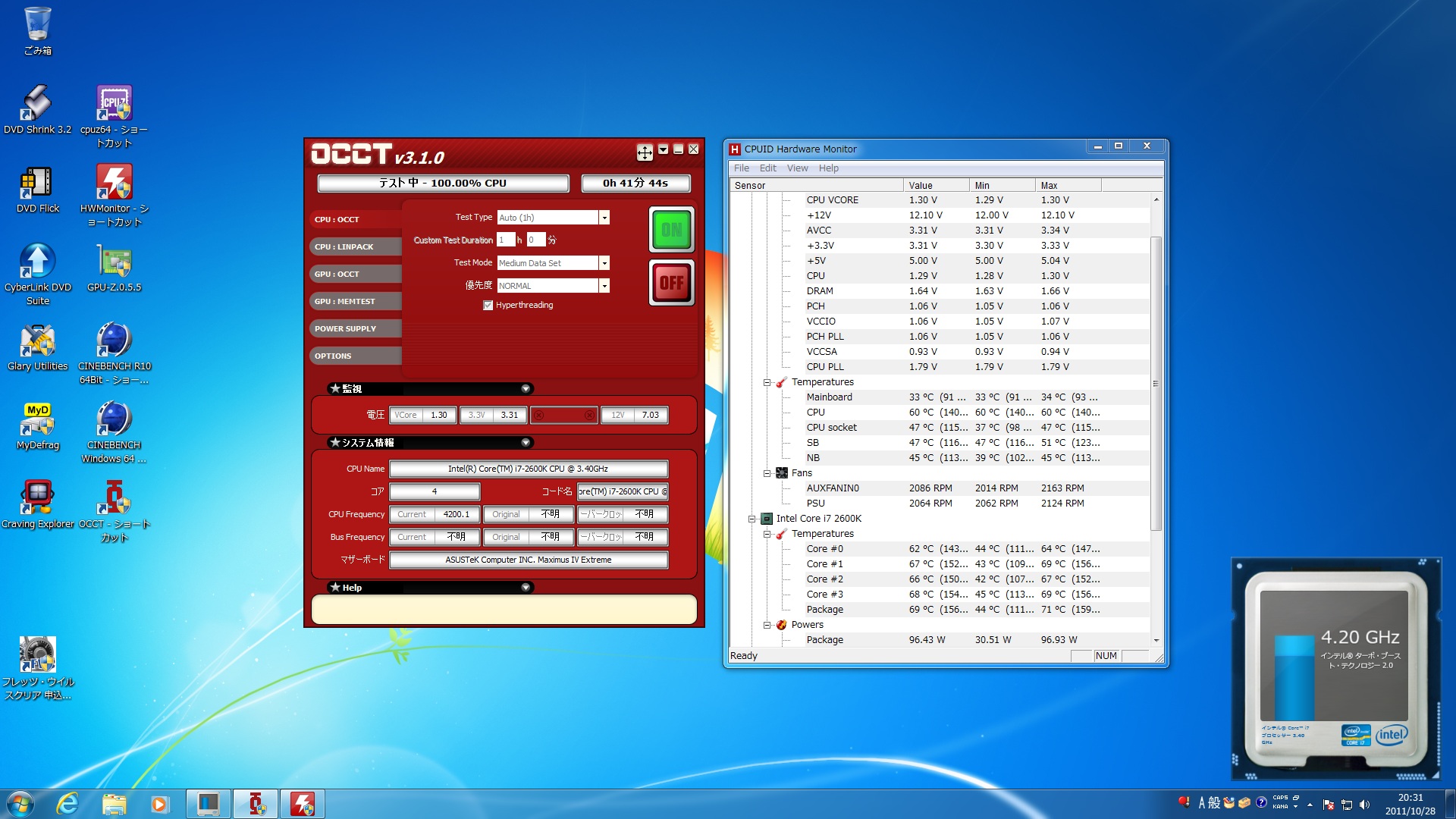The height and width of the screenshot is (819, 1456).
Task: Collapse the Fans tree node
Action: [x=767, y=473]
